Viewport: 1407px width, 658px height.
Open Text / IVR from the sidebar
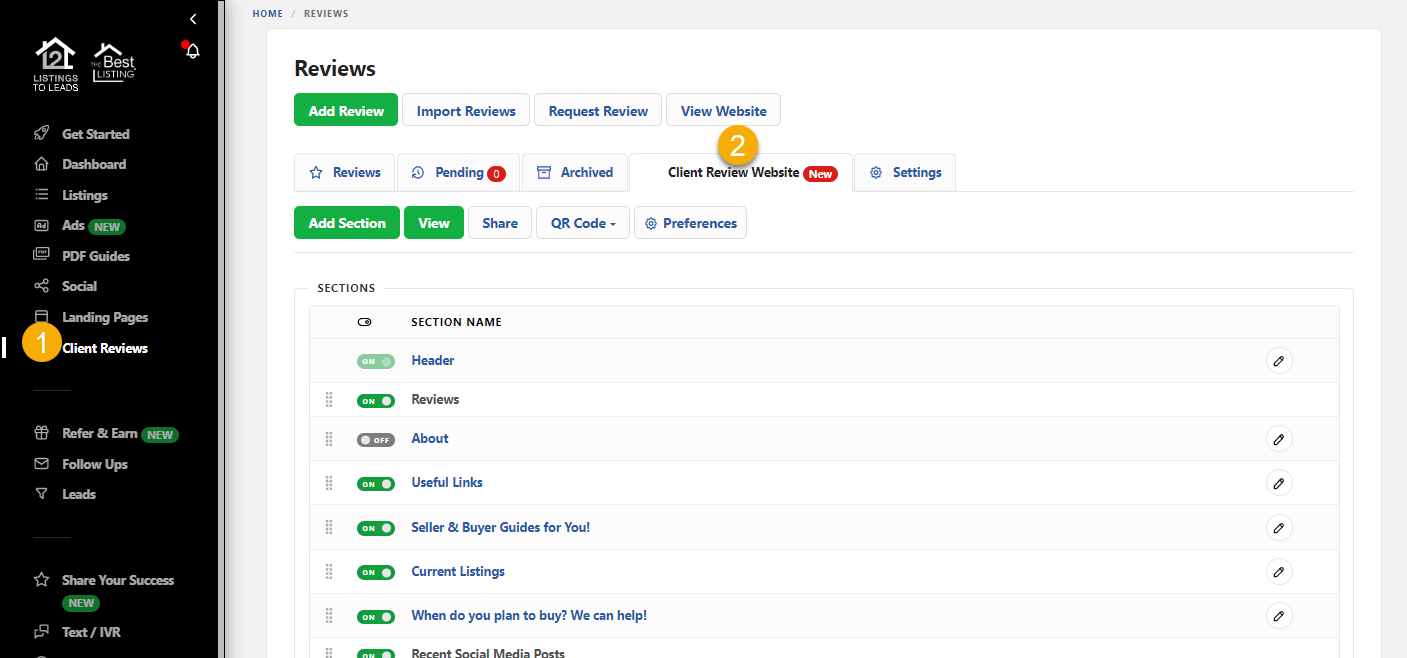tap(92, 631)
